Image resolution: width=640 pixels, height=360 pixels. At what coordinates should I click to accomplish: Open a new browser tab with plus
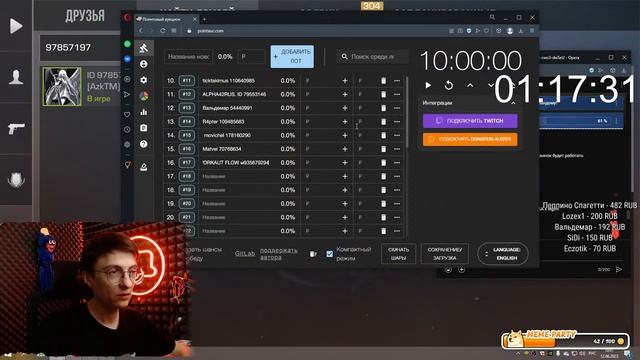coord(204,19)
